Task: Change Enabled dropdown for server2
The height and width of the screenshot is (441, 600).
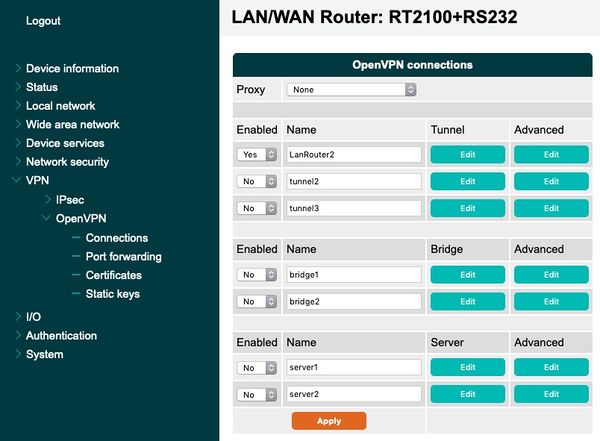Action: coord(257,394)
